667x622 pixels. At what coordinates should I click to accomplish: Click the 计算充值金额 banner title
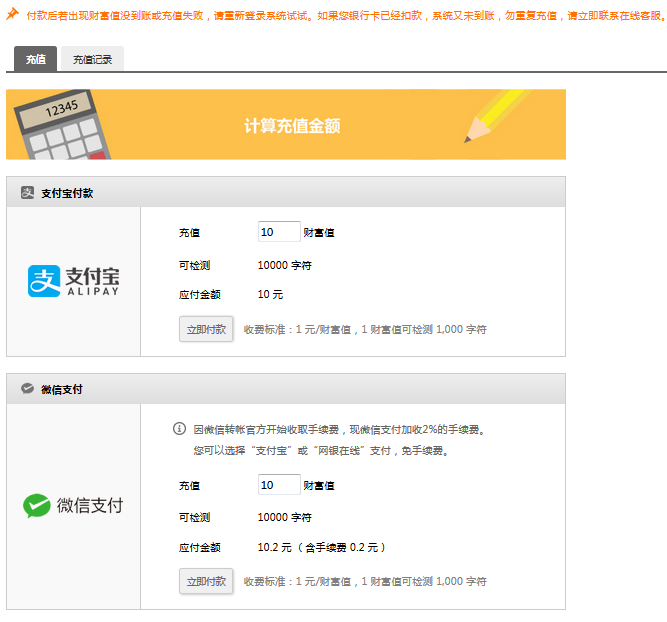[x=292, y=126]
